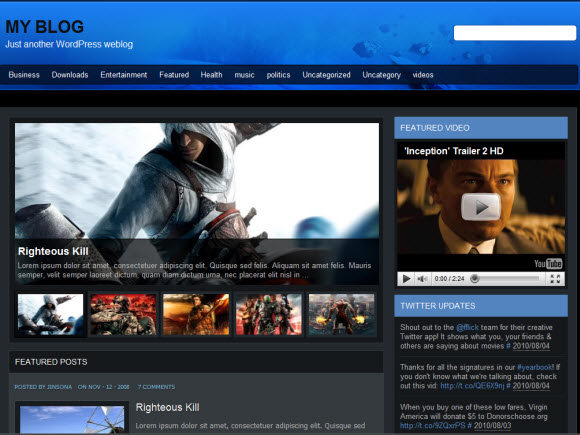Expand video to fullscreen
This screenshot has height=435, width=580.
coord(555,279)
